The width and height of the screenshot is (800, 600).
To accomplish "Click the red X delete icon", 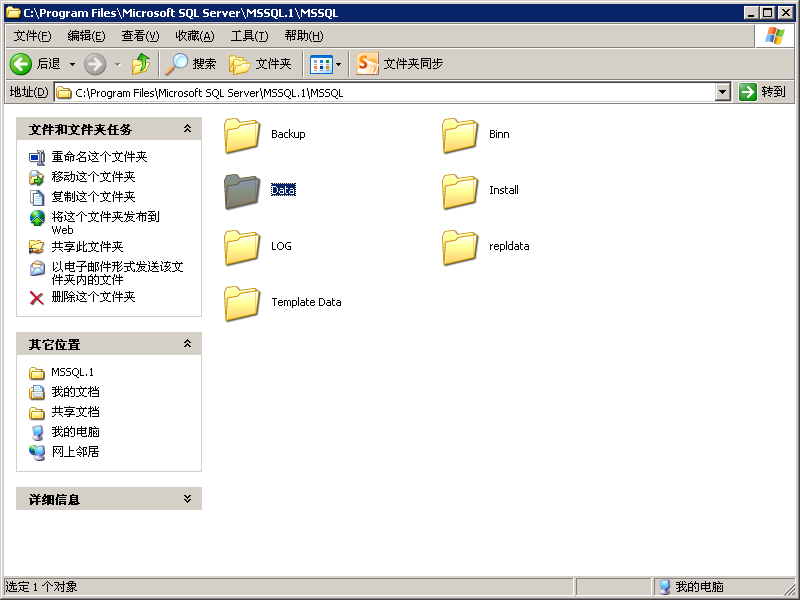I will [37, 297].
